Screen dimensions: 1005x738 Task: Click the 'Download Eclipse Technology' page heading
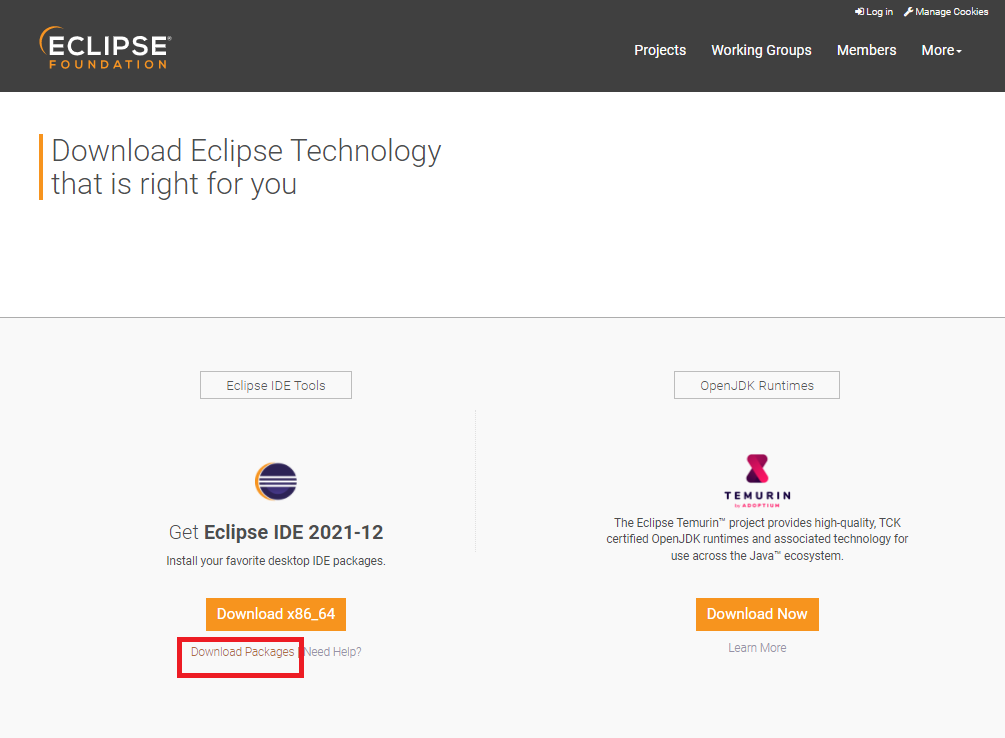click(246, 167)
